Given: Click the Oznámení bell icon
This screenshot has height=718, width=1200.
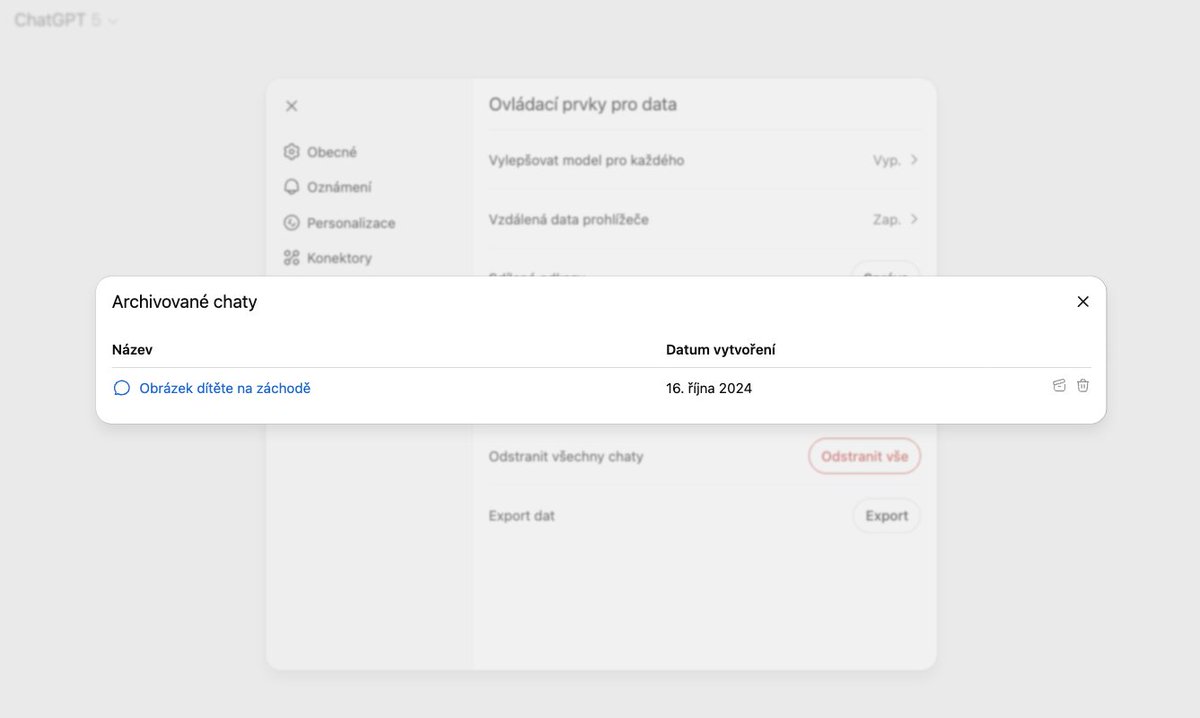Looking at the screenshot, I should pos(291,187).
